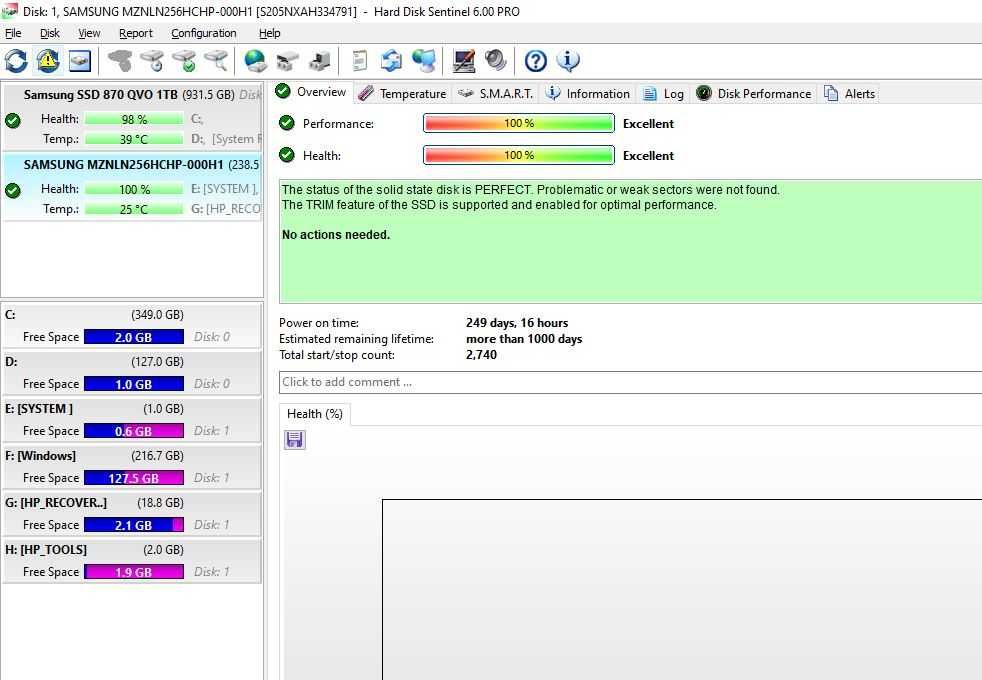Click the blue arrows with envelope toolbar icon

click(x=391, y=61)
